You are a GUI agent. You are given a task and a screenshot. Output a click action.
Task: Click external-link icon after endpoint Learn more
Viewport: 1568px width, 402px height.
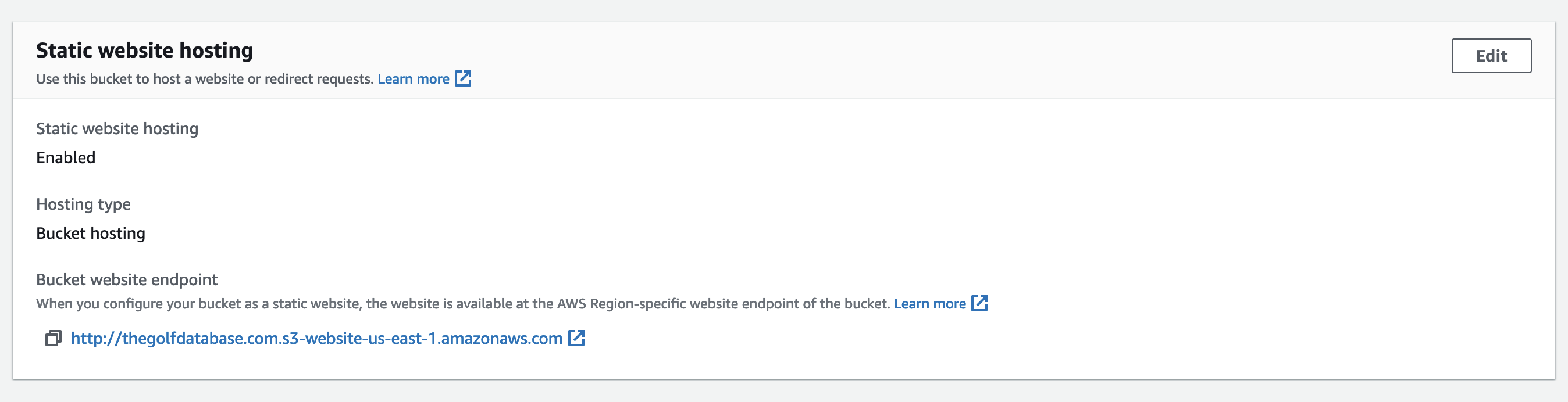[x=979, y=303]
